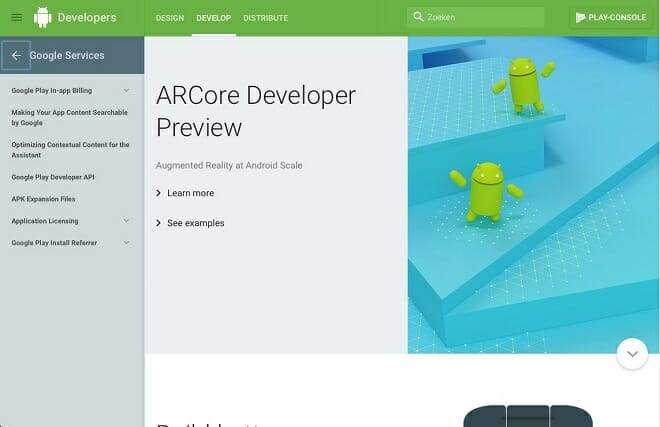Click the chevron beside Learn more
The height and width of the screenshot is (427, 660).
point(158,193)
